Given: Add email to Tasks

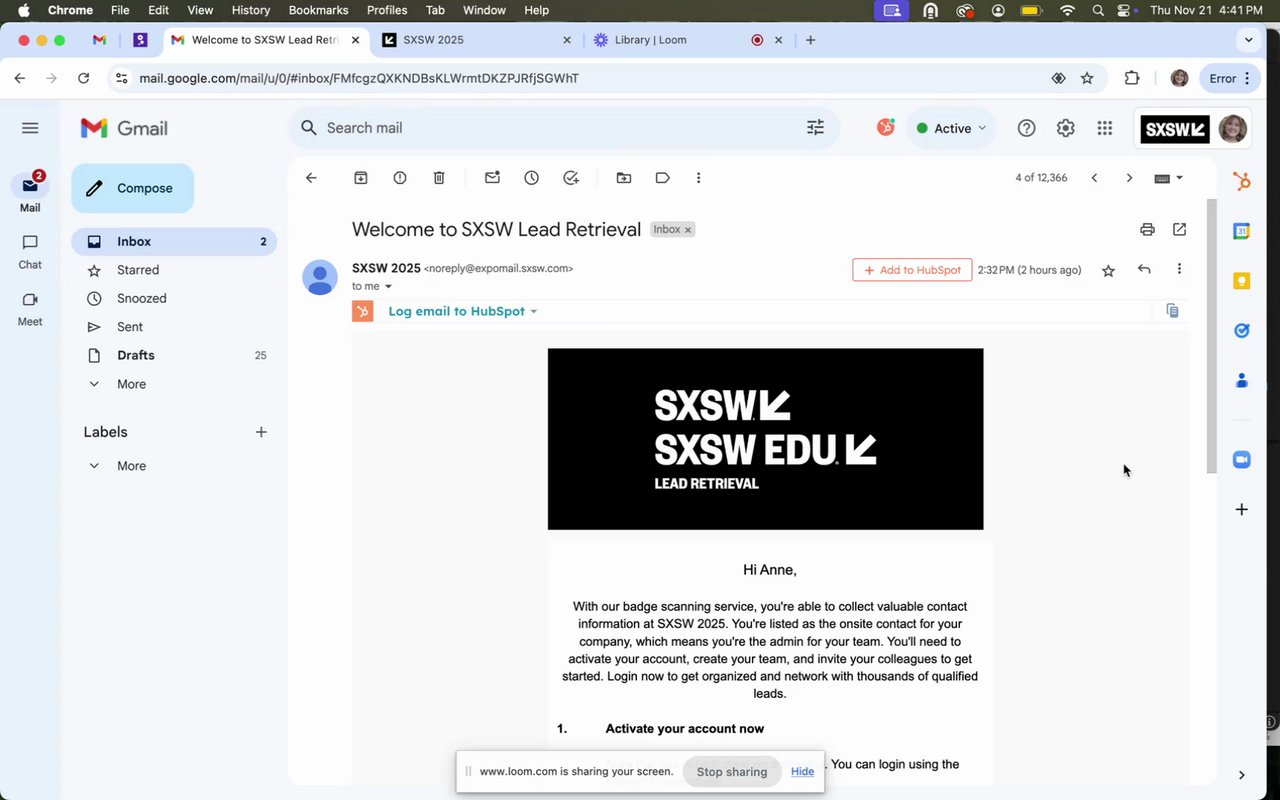Looking at the screenshot, I should click(571, 178).
